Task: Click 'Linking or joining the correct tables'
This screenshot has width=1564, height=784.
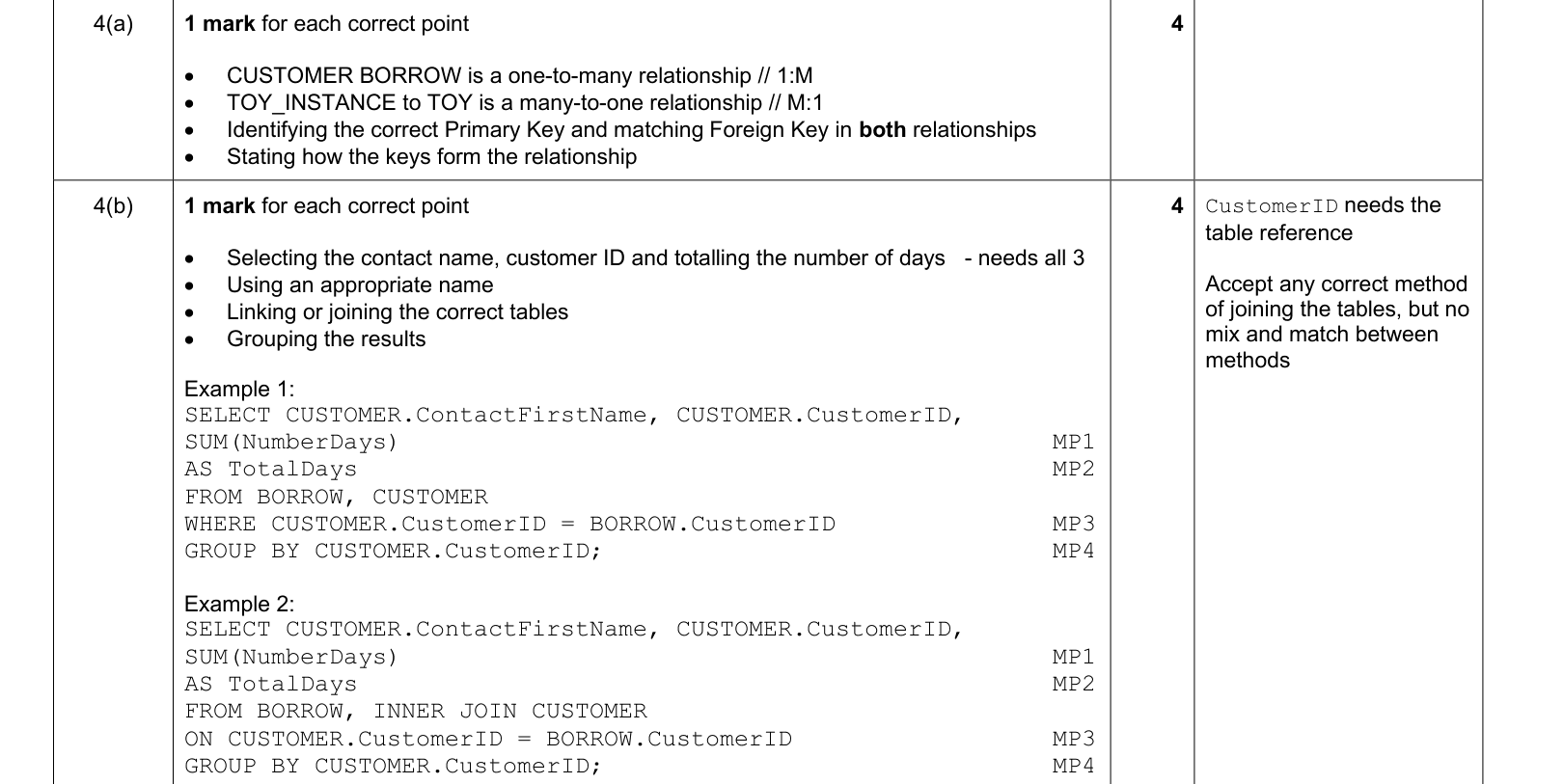Action: (398, 312)
